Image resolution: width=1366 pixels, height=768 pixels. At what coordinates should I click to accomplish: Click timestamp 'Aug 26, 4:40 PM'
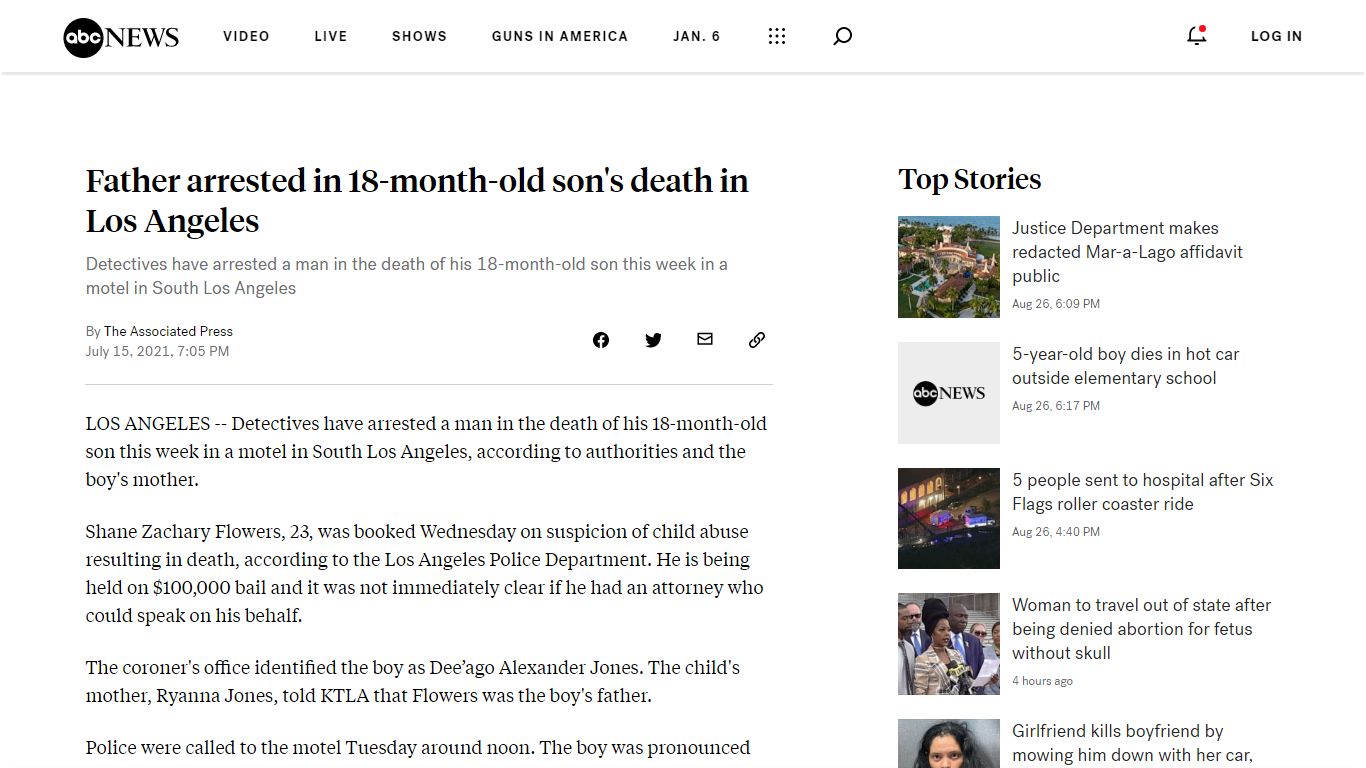click(1055, 531)
